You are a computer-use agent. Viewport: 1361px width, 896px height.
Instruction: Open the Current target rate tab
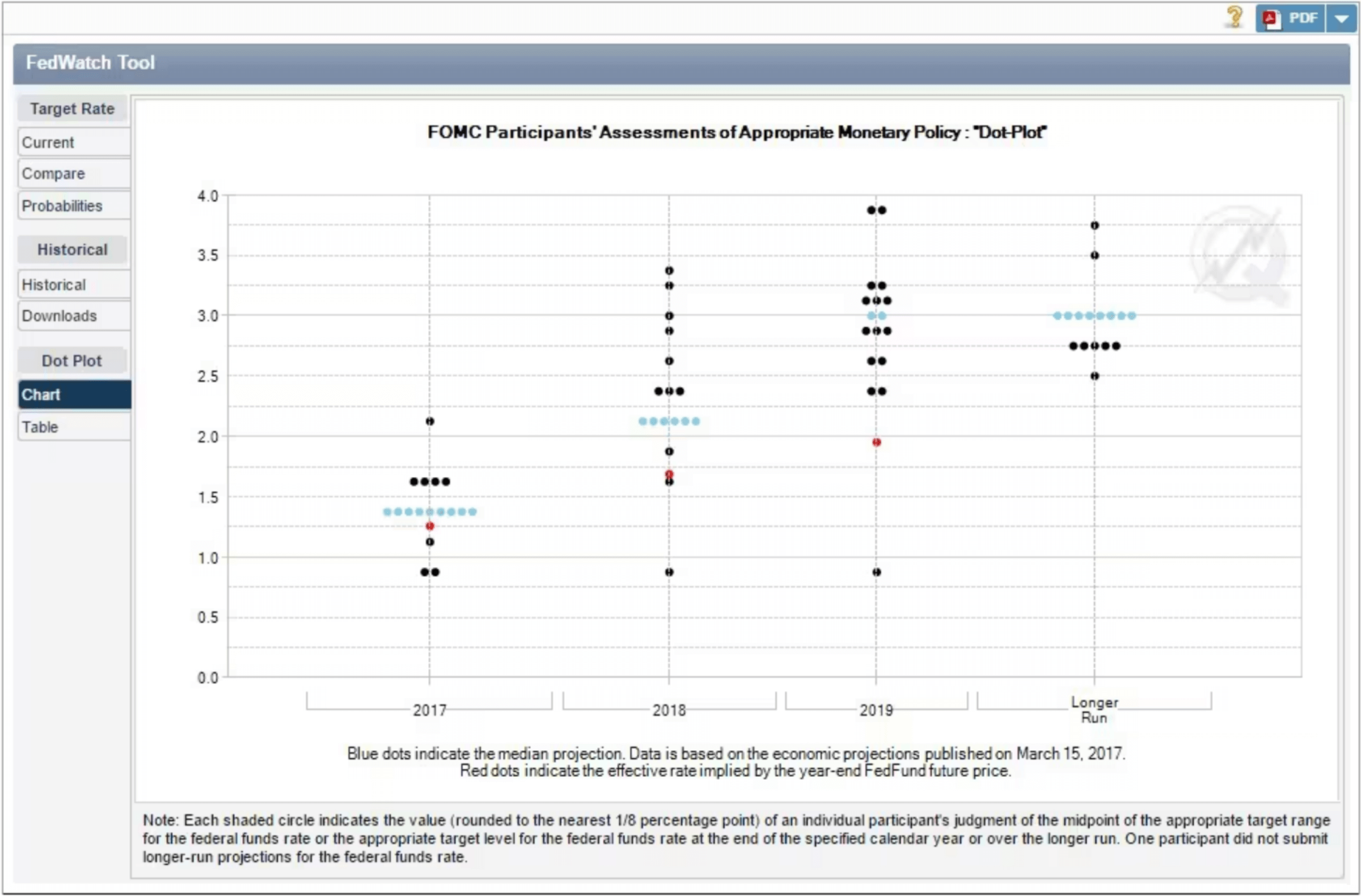coord(73,142)
